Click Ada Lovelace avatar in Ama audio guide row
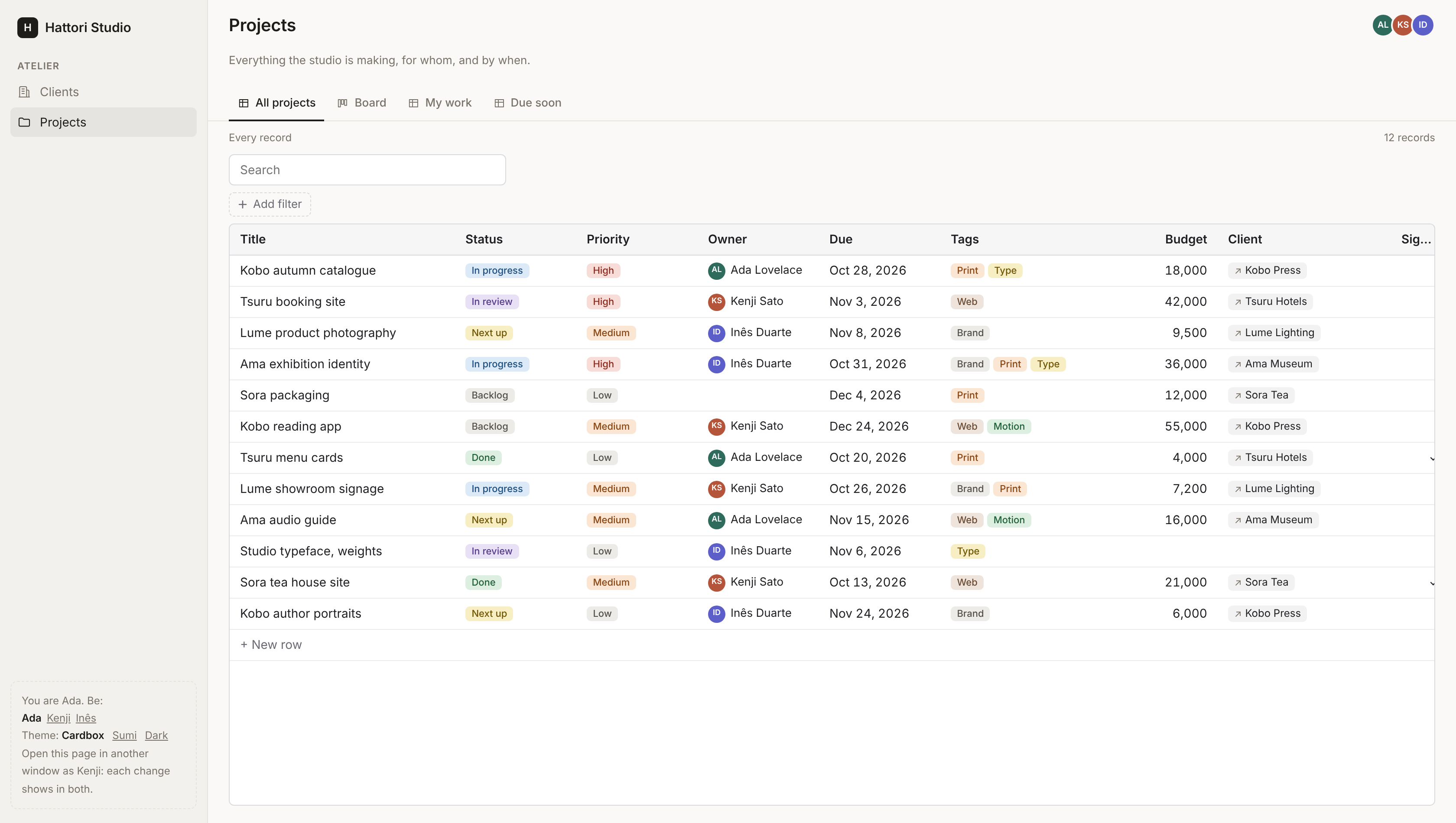The width and height of the screenshot is (1456, 823). coord(716,520)
